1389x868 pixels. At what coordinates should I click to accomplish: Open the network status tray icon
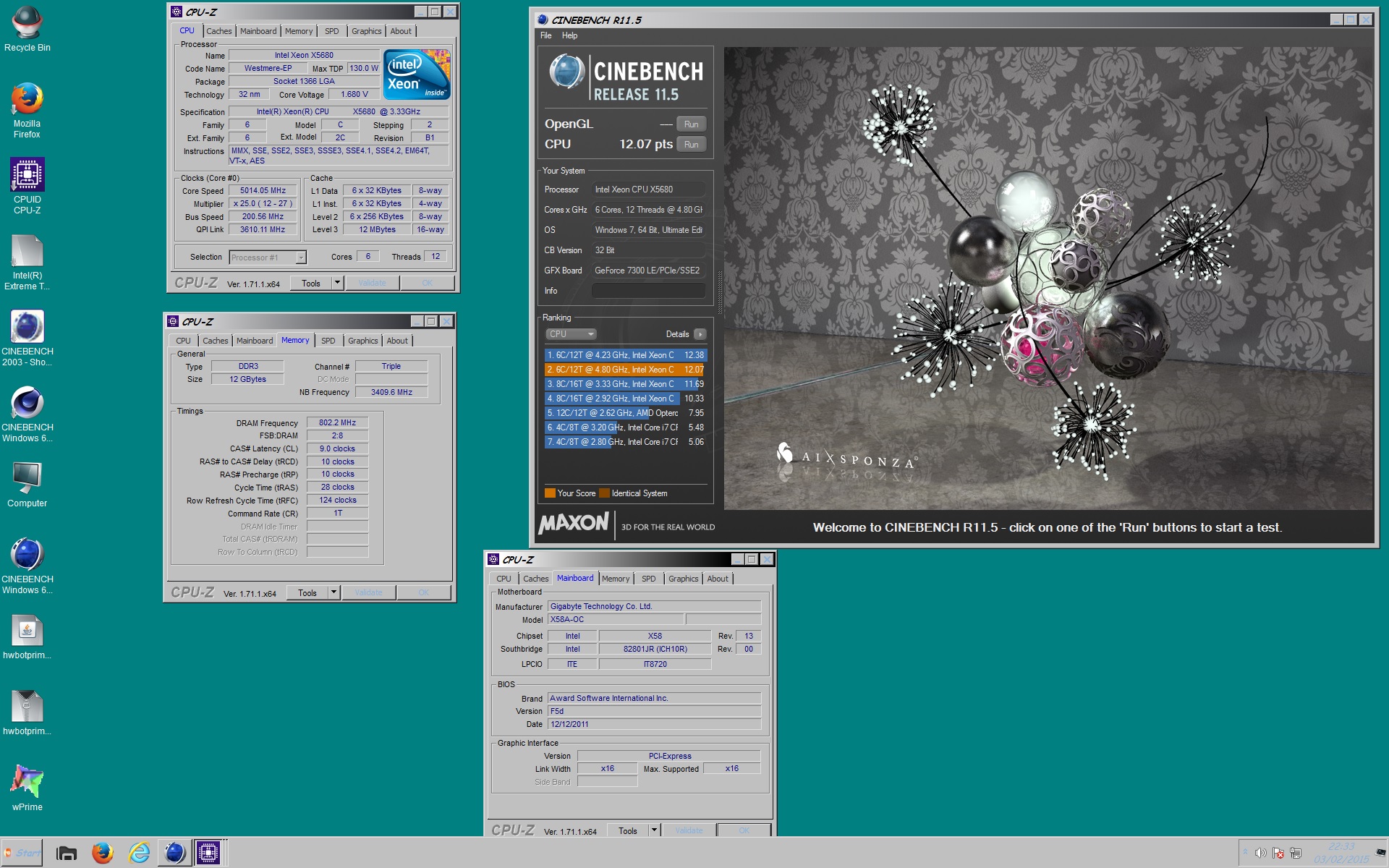[1296, 853]
